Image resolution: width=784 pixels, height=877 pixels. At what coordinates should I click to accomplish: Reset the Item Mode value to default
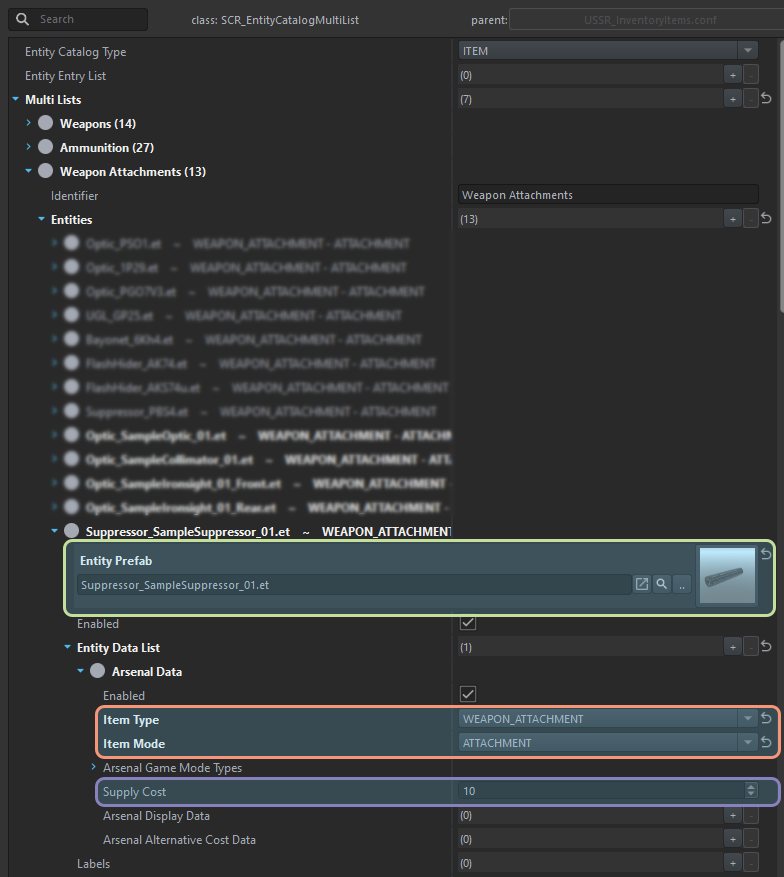point(765,743)
